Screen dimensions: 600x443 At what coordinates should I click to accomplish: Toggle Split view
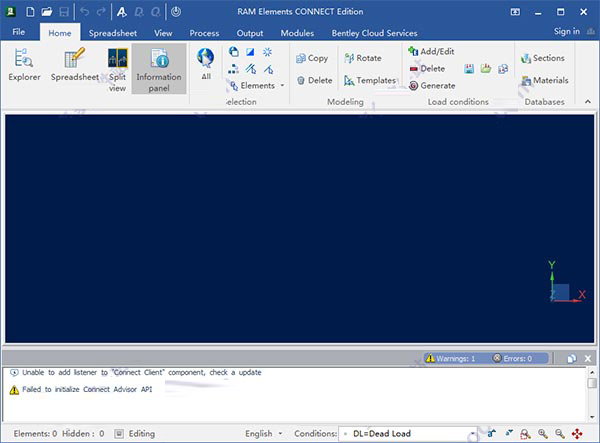click(x=117, y=70)
